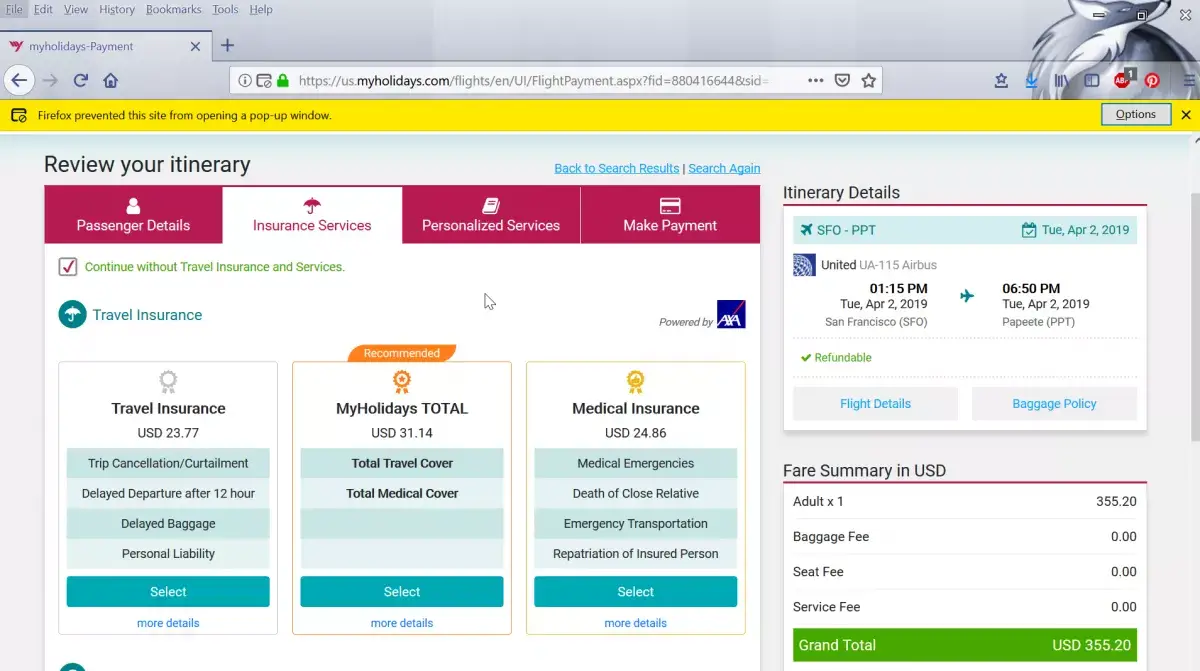Open the Adblock Plus extension icon
This screenshot has height=671, width=1200.
pyautogui.click(x=1122, y=80)
